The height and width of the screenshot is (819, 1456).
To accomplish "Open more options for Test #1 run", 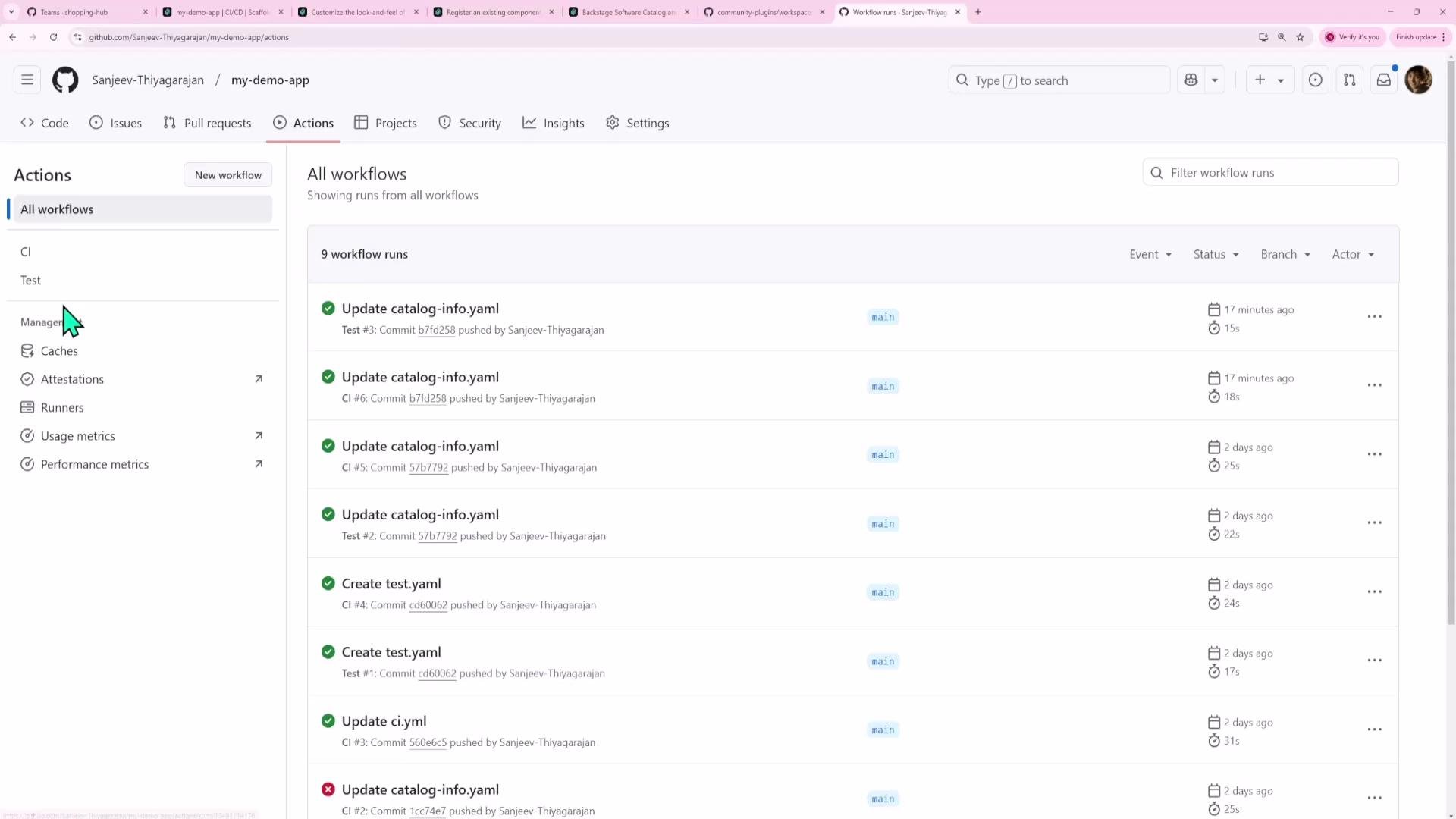I will pyautogui.click(x=1374, y=661).
